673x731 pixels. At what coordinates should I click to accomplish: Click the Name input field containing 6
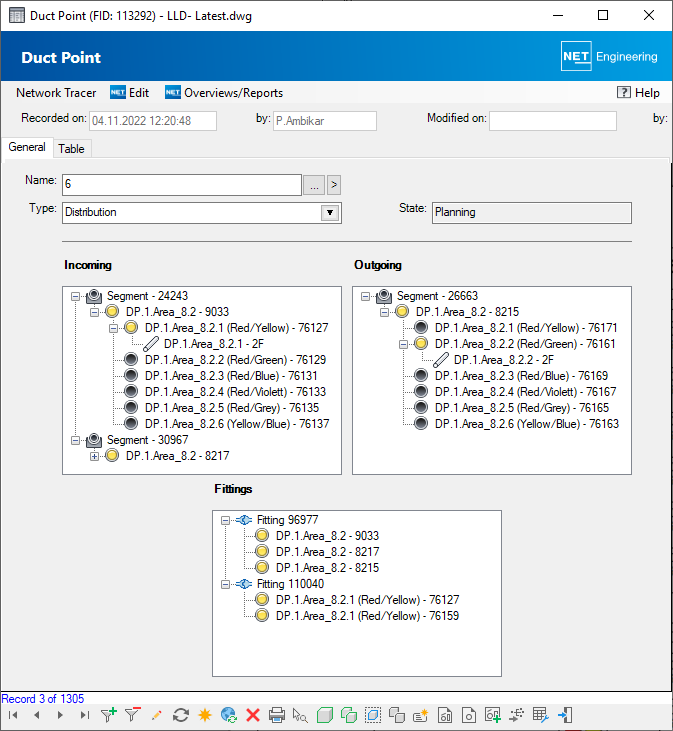click(x=182, y=185)
